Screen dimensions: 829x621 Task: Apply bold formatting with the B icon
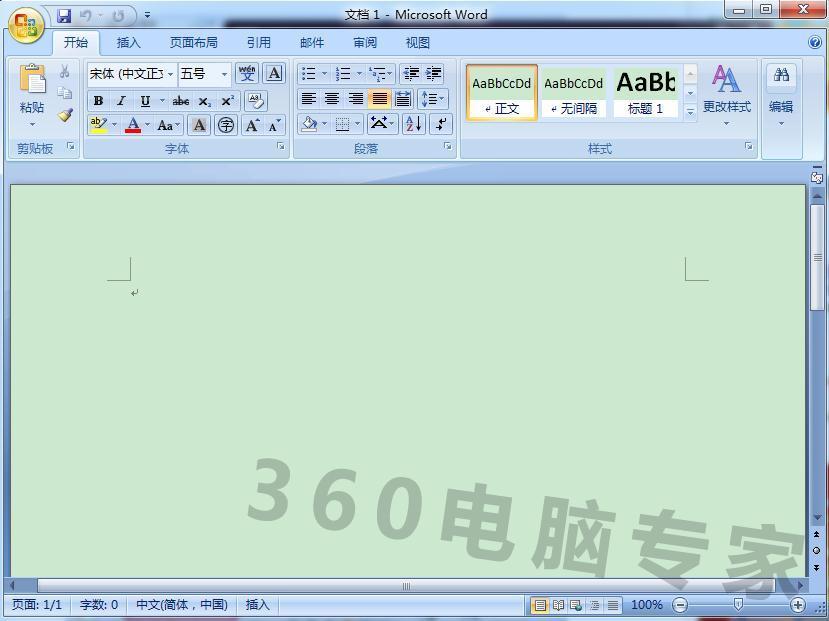coord(99,101)
